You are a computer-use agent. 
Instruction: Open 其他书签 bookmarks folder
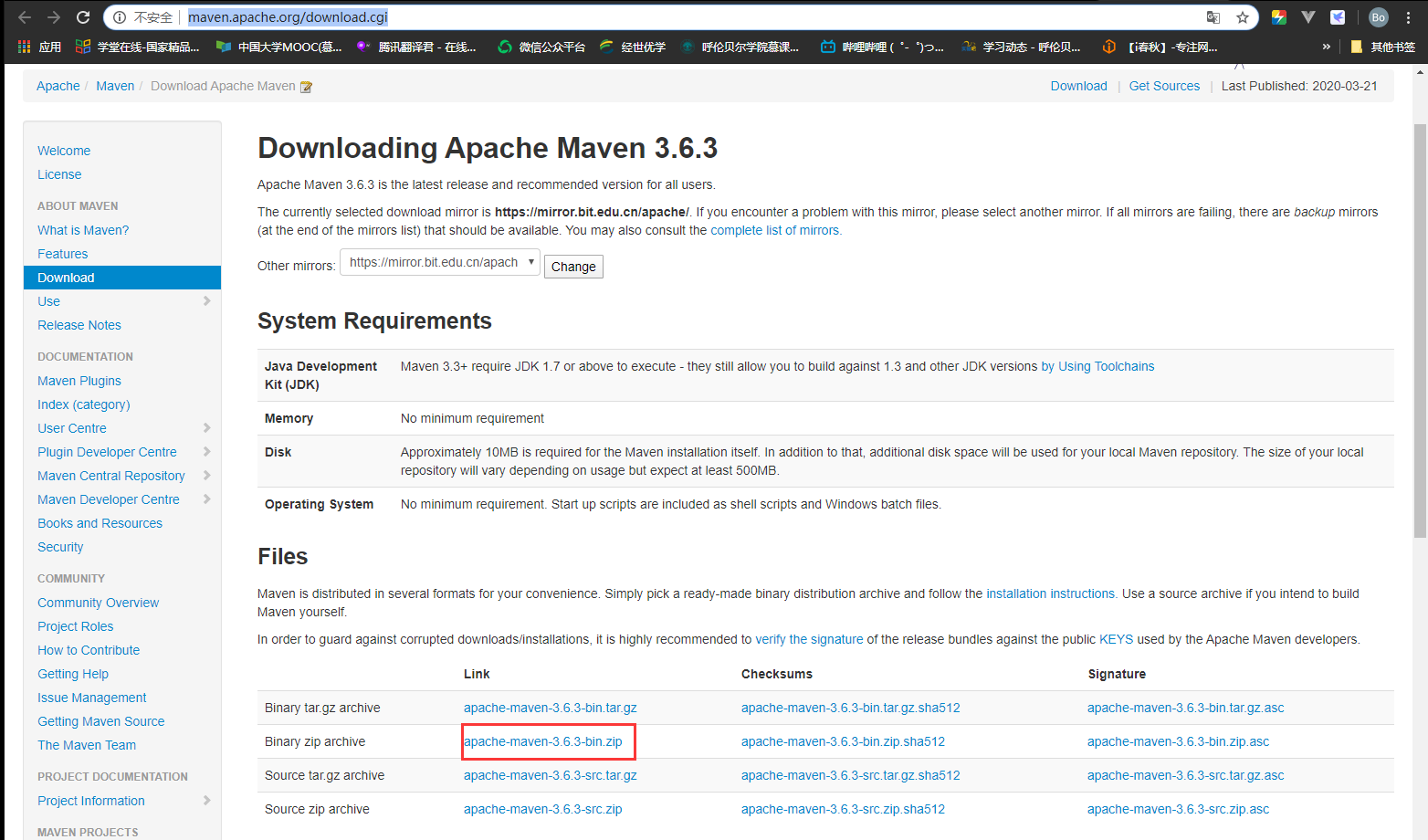point(1383,47)
